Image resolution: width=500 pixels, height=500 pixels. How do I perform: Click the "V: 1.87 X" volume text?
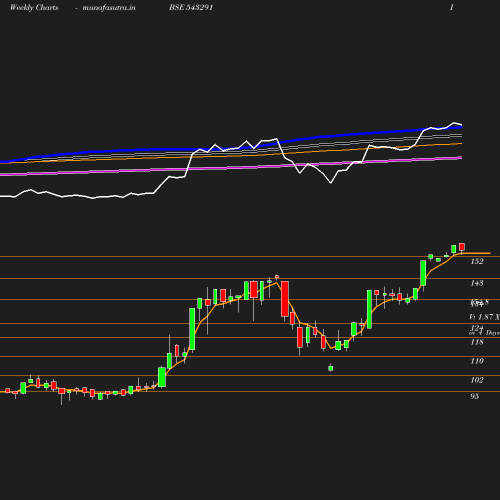coord(484,317)
